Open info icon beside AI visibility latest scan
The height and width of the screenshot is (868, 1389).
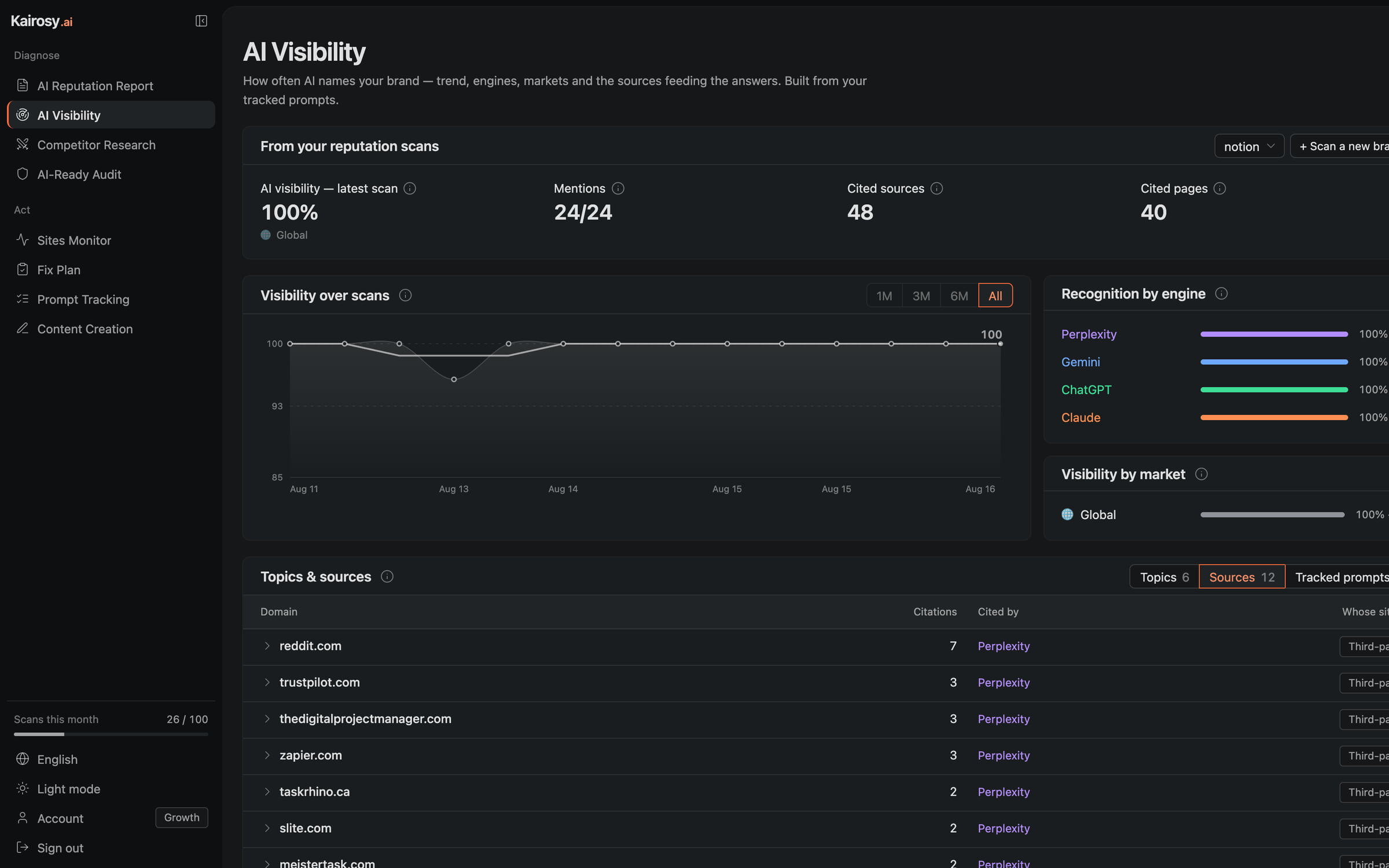coord(410,189)
